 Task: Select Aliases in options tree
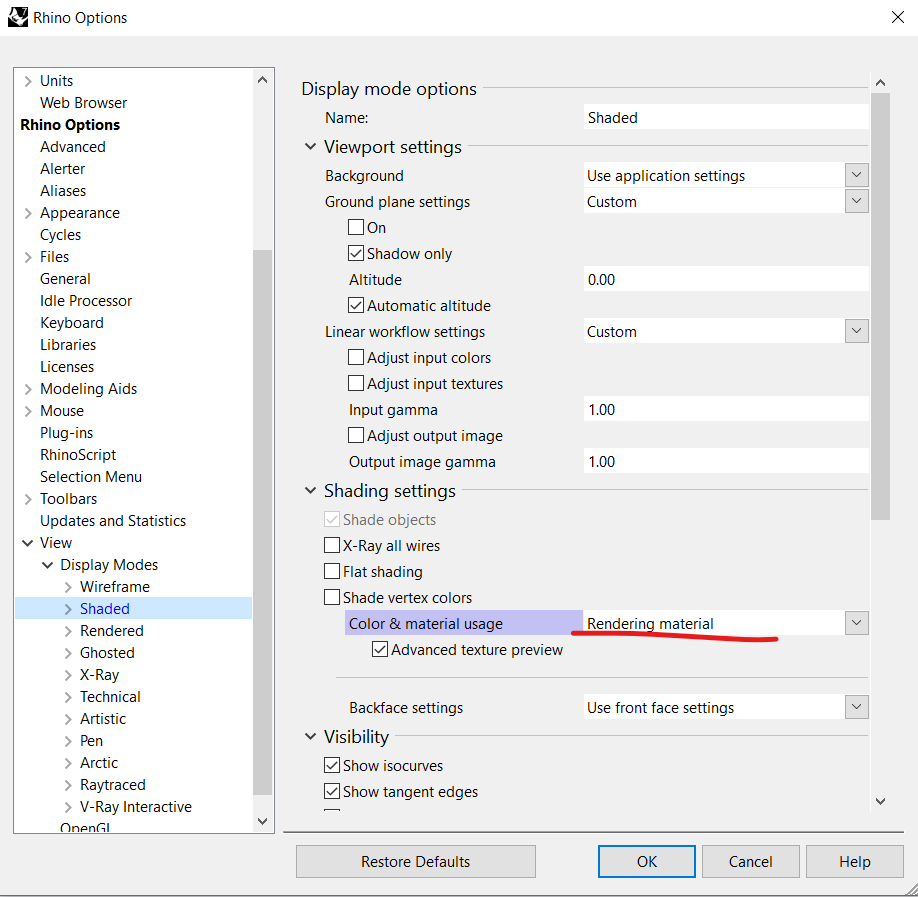63,191
